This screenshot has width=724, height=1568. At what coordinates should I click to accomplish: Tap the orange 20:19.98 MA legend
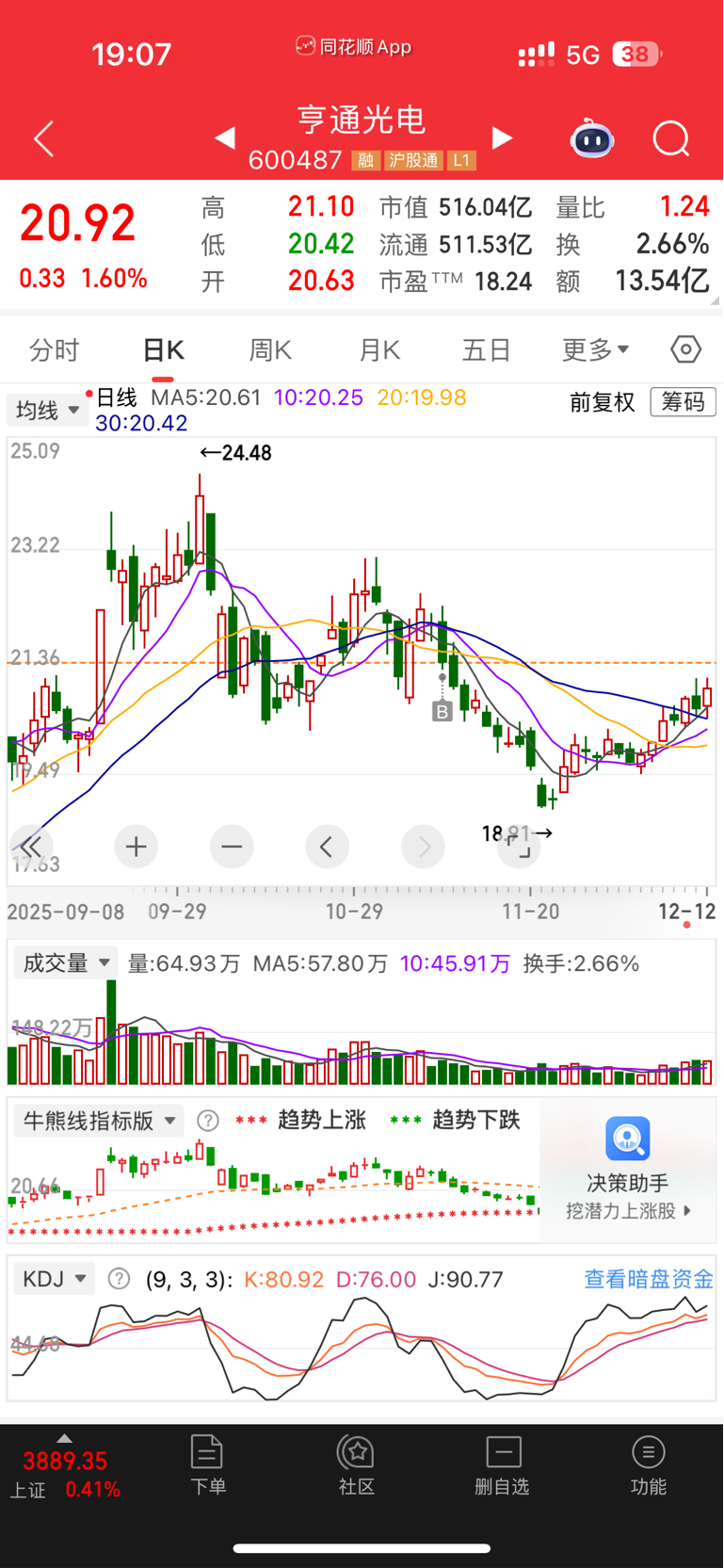pos(422,397)
